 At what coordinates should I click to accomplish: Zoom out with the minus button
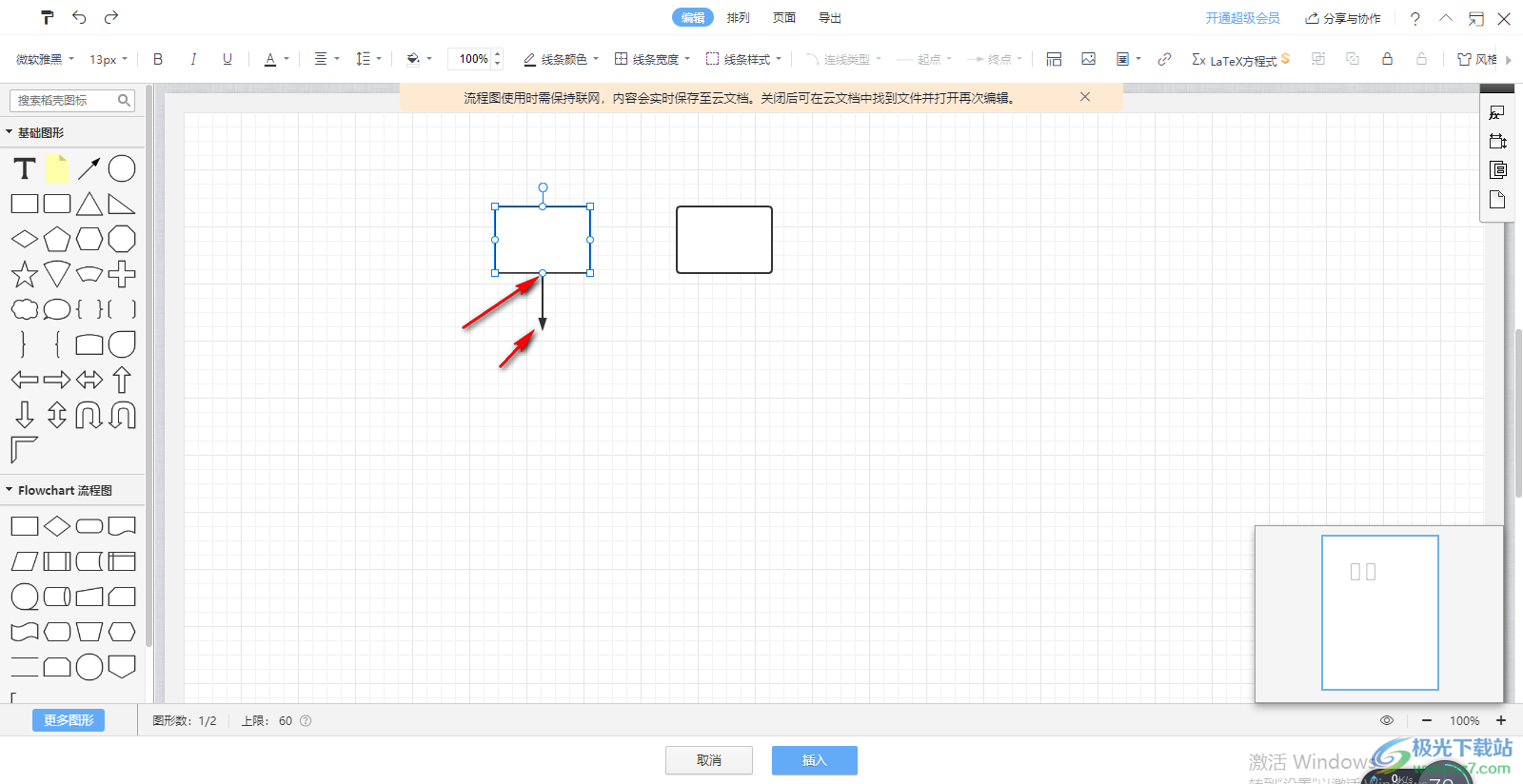[1427, 720]
